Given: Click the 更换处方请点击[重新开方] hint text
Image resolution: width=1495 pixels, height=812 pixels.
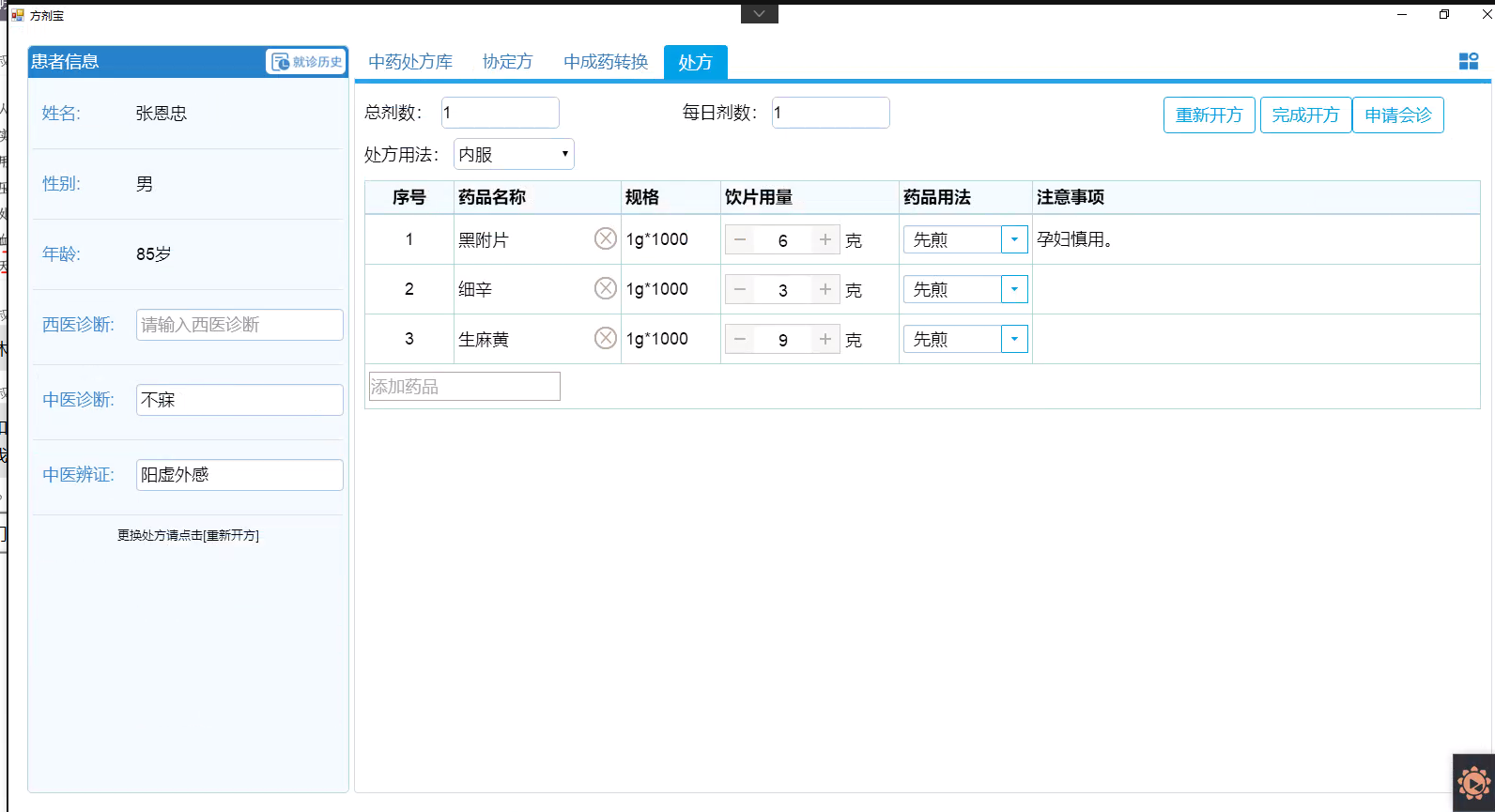Looking at the screenshot, I should (x=188, y=535).
